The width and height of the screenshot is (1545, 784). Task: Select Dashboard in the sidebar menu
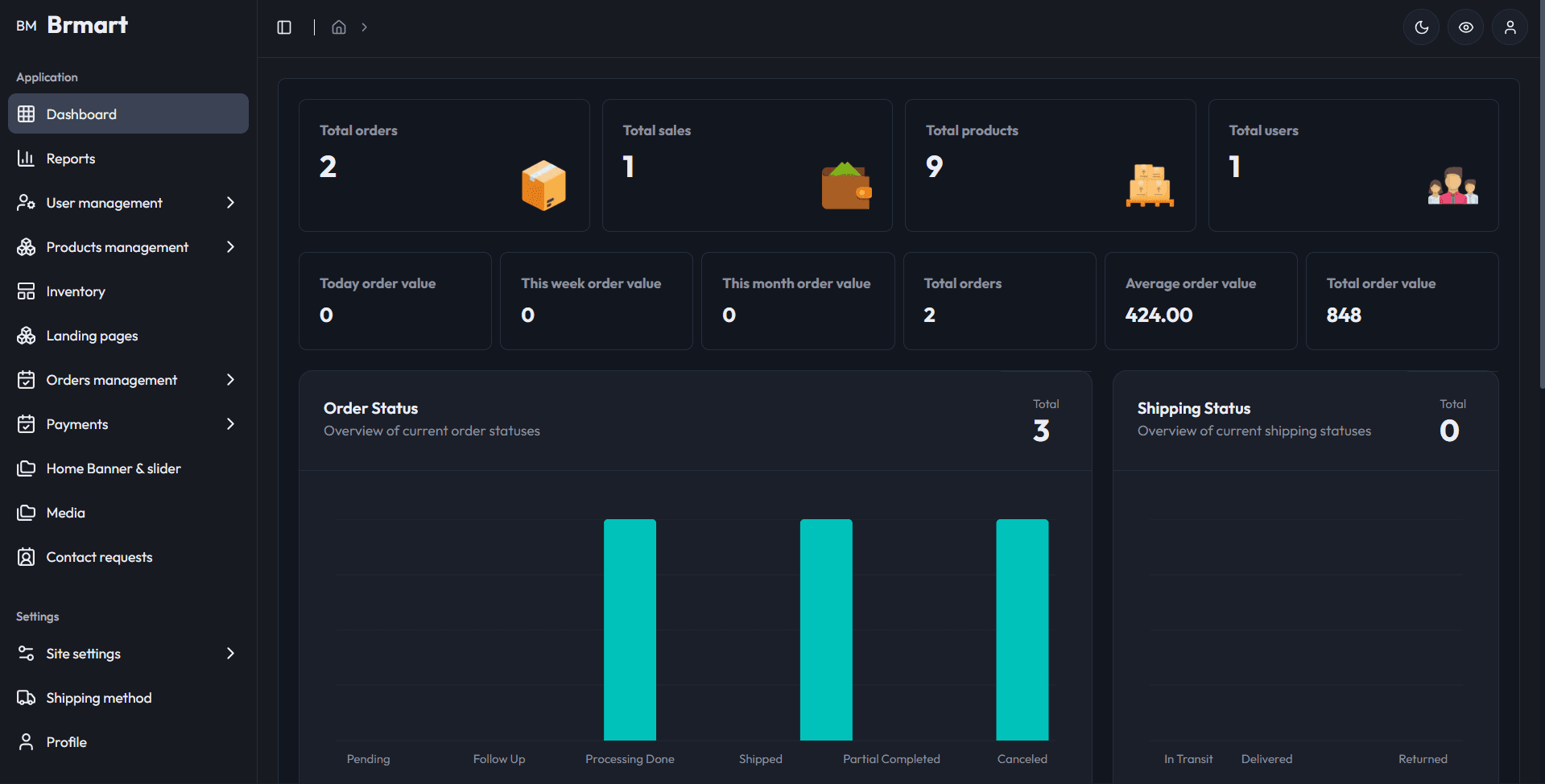coord(82,113)
